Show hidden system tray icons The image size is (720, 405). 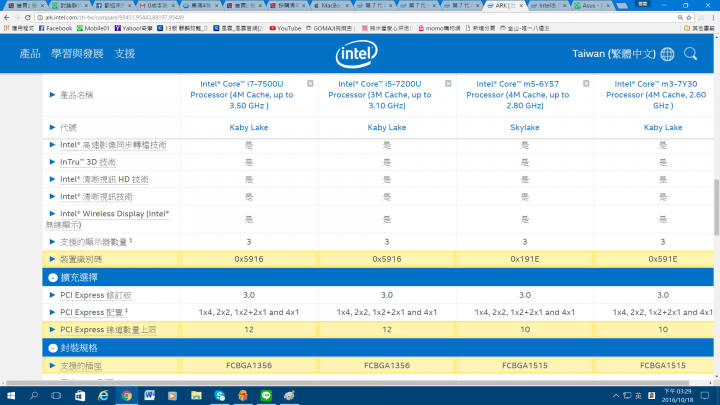pos(616,395)
